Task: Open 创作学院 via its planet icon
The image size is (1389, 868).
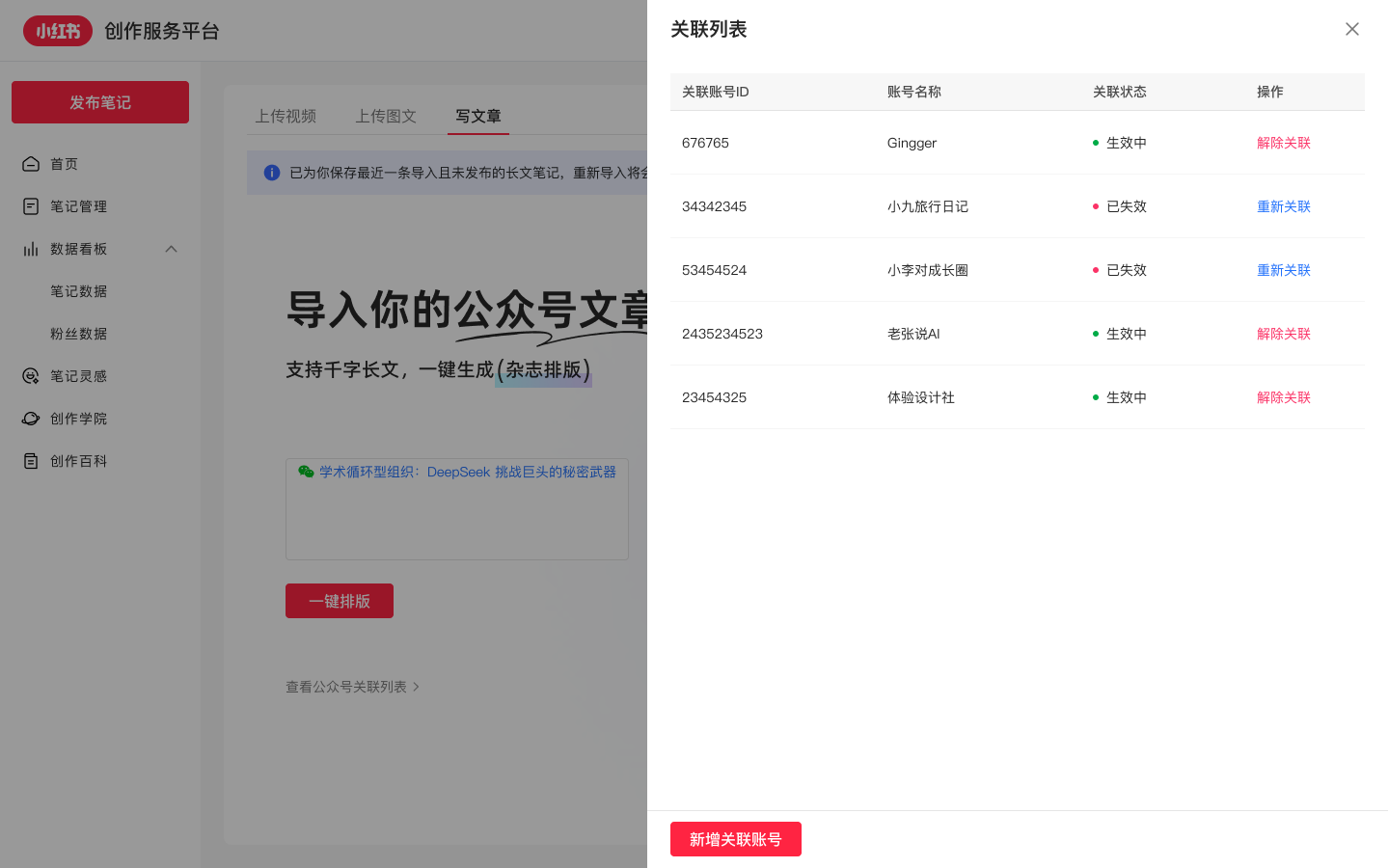Action: [31, 419]
